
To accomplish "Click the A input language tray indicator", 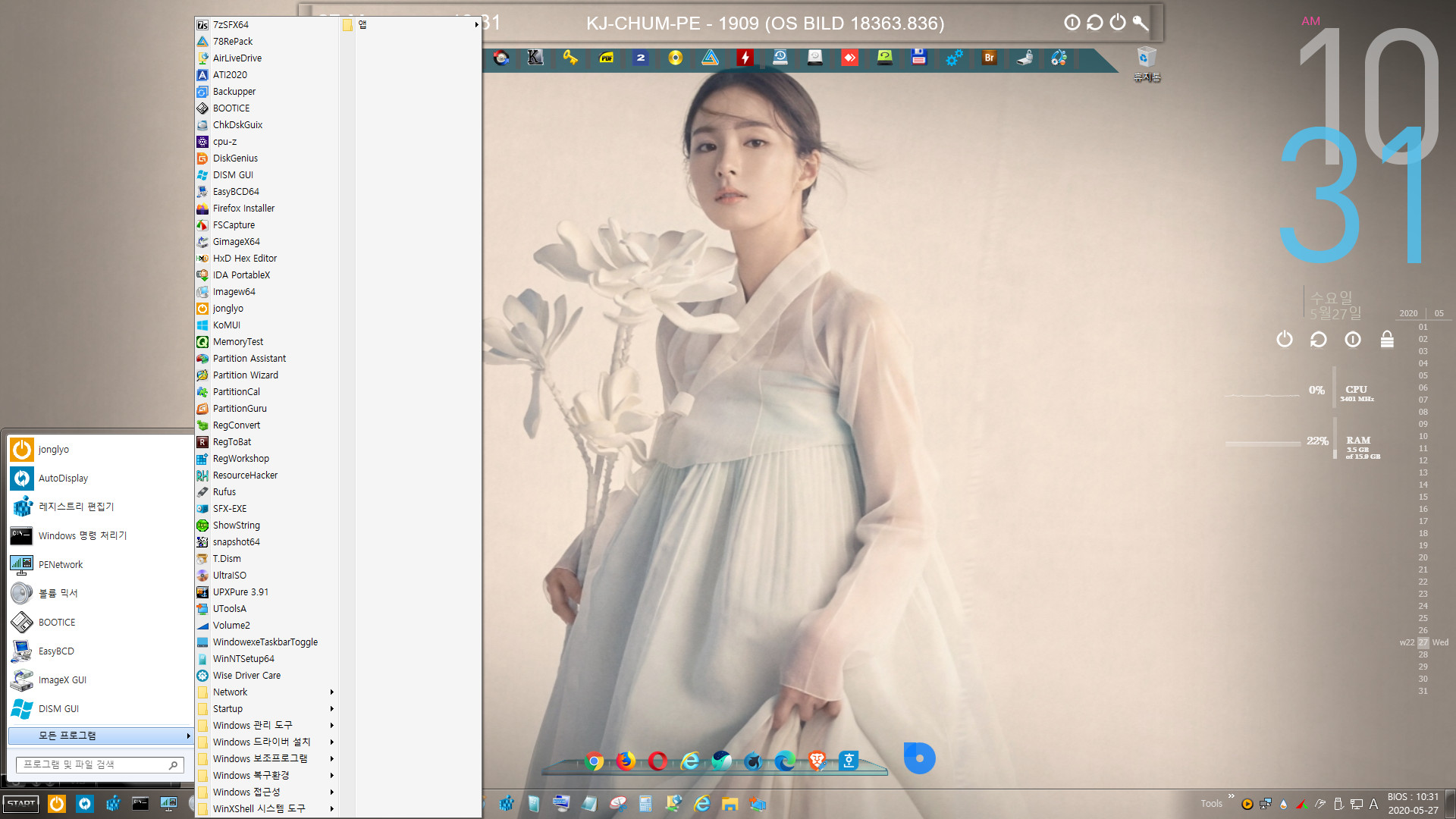I will (1373, 804).
